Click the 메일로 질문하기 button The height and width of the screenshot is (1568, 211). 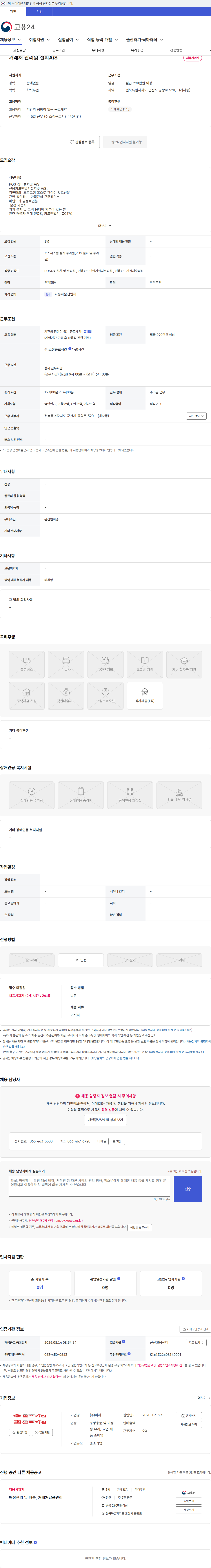[140, 1228]
